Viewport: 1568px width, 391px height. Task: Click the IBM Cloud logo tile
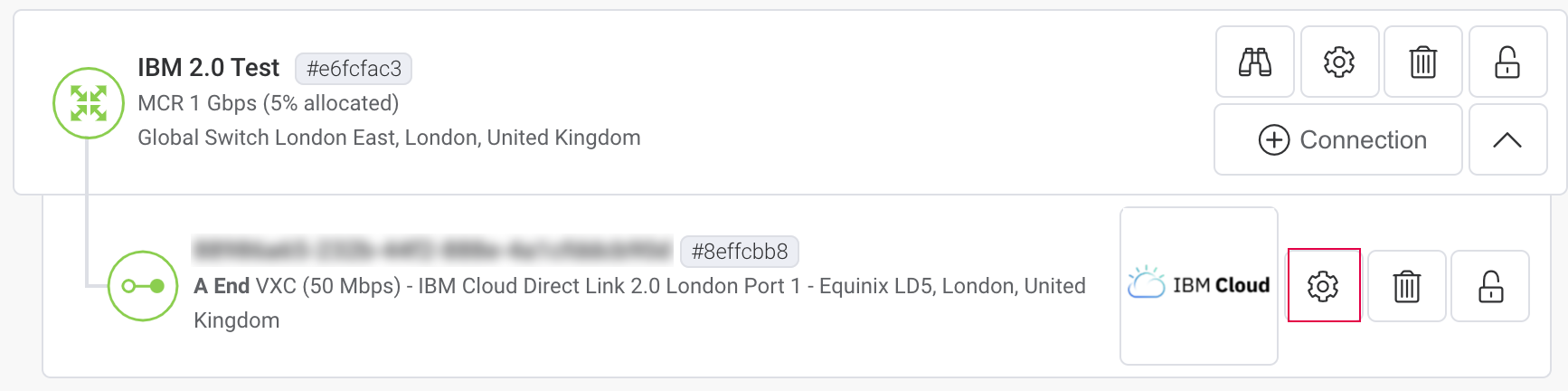[1198, 286]
